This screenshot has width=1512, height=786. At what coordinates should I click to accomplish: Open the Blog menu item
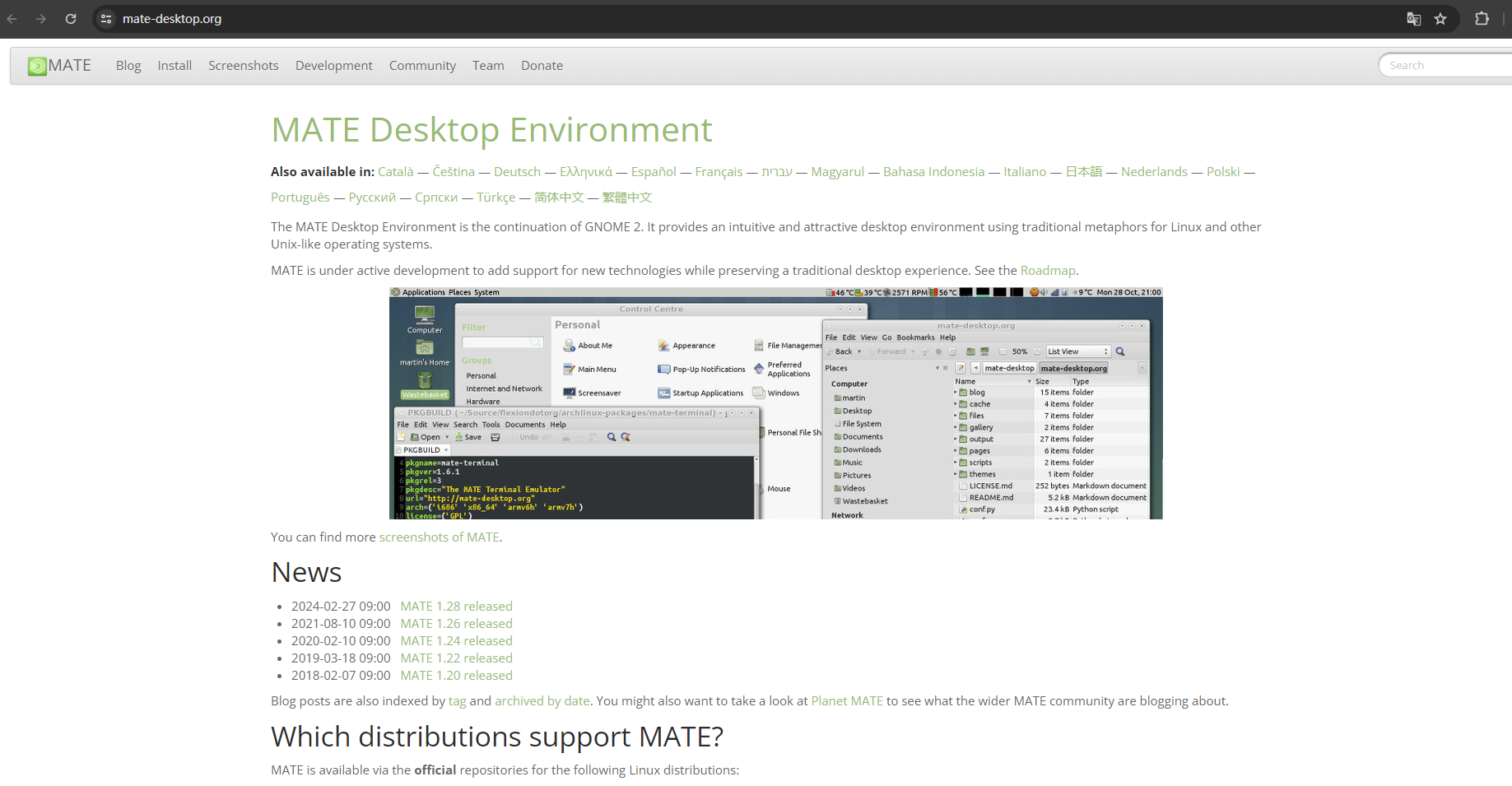pos(128,66)
